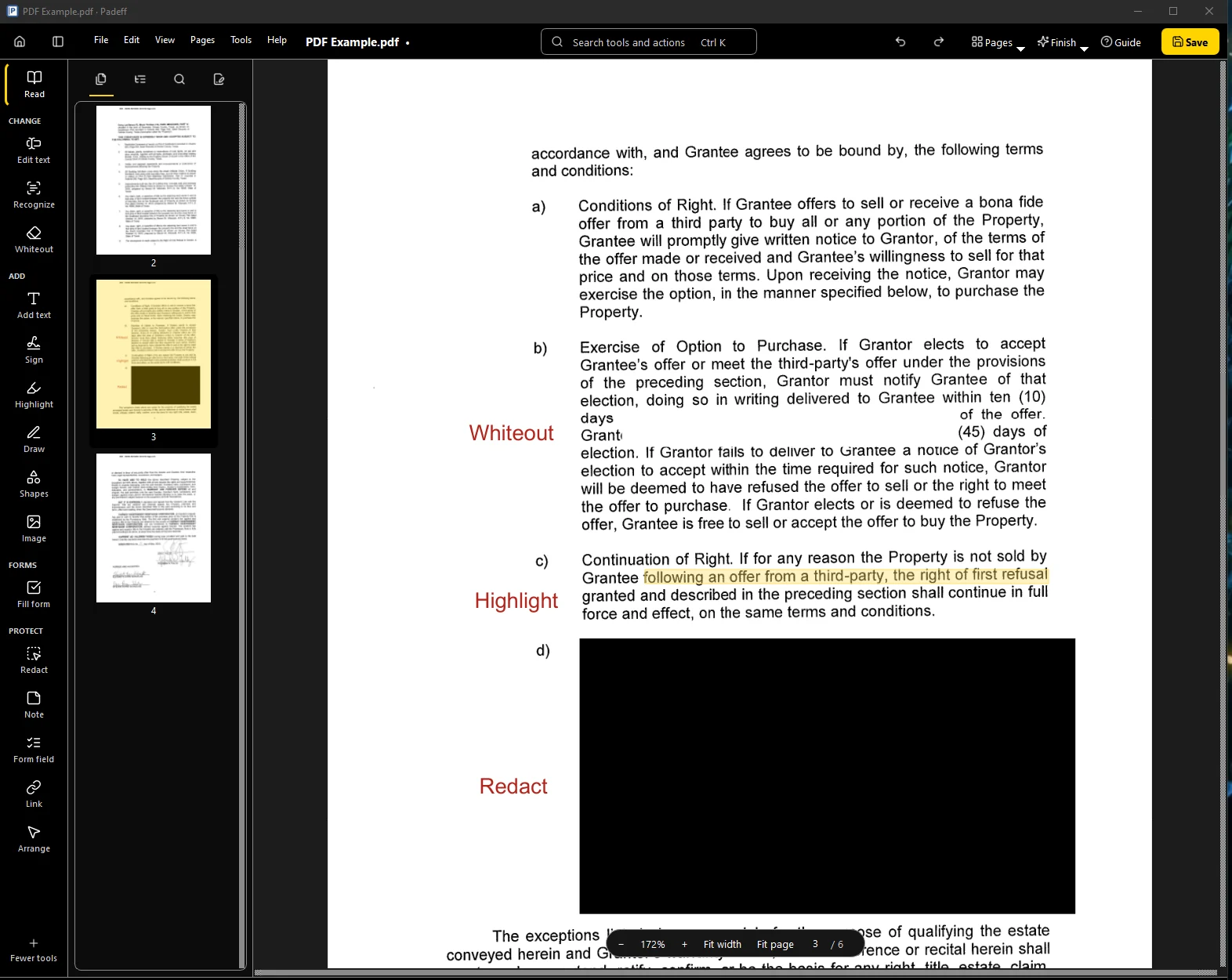
Task: Select the Add text tool
Action: 34,306
